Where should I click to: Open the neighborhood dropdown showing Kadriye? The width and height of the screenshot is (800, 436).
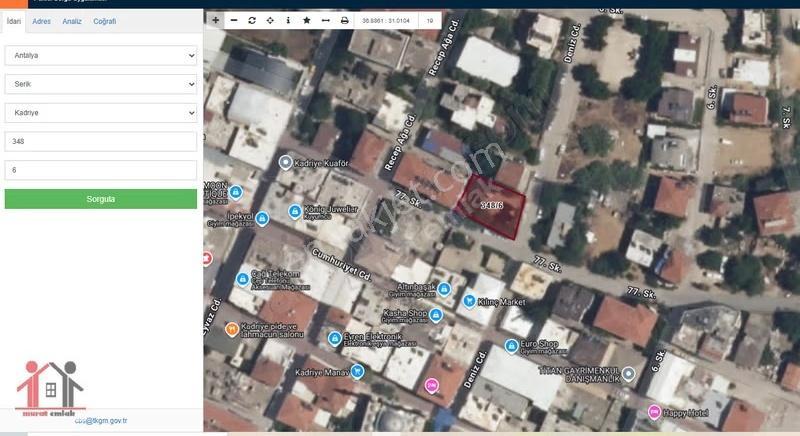101,112
